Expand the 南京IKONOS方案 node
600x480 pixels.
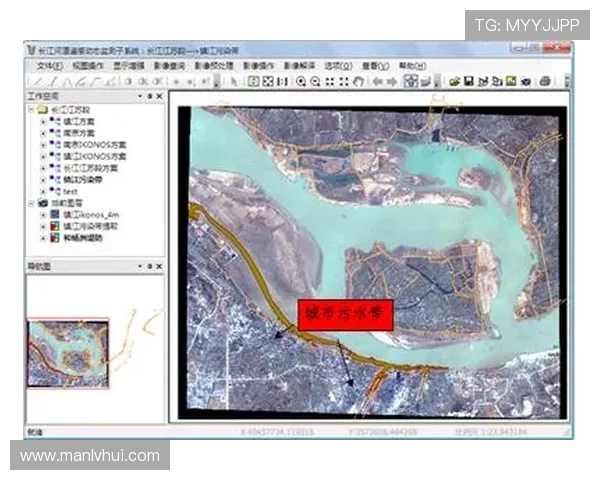[x=43, y=145]
